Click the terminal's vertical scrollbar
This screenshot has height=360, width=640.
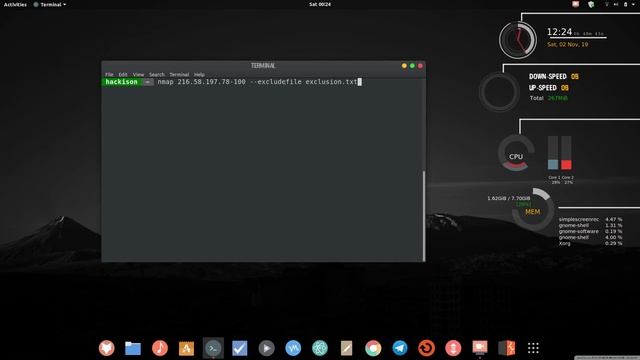coord(424,216)
